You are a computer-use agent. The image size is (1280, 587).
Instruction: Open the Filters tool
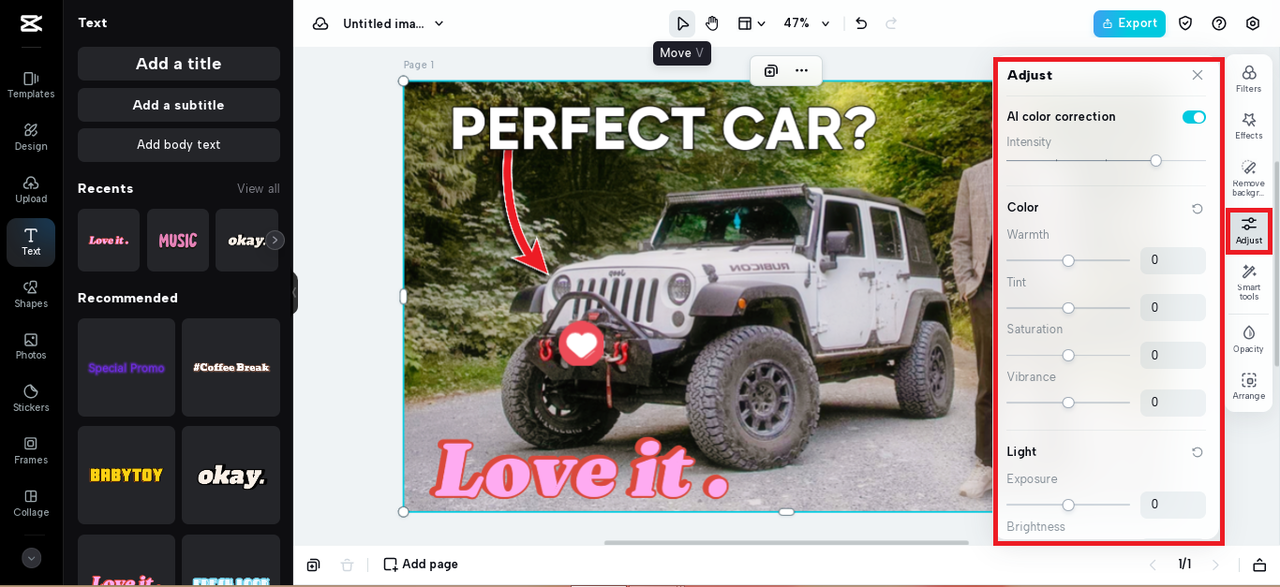(1249, 79)
